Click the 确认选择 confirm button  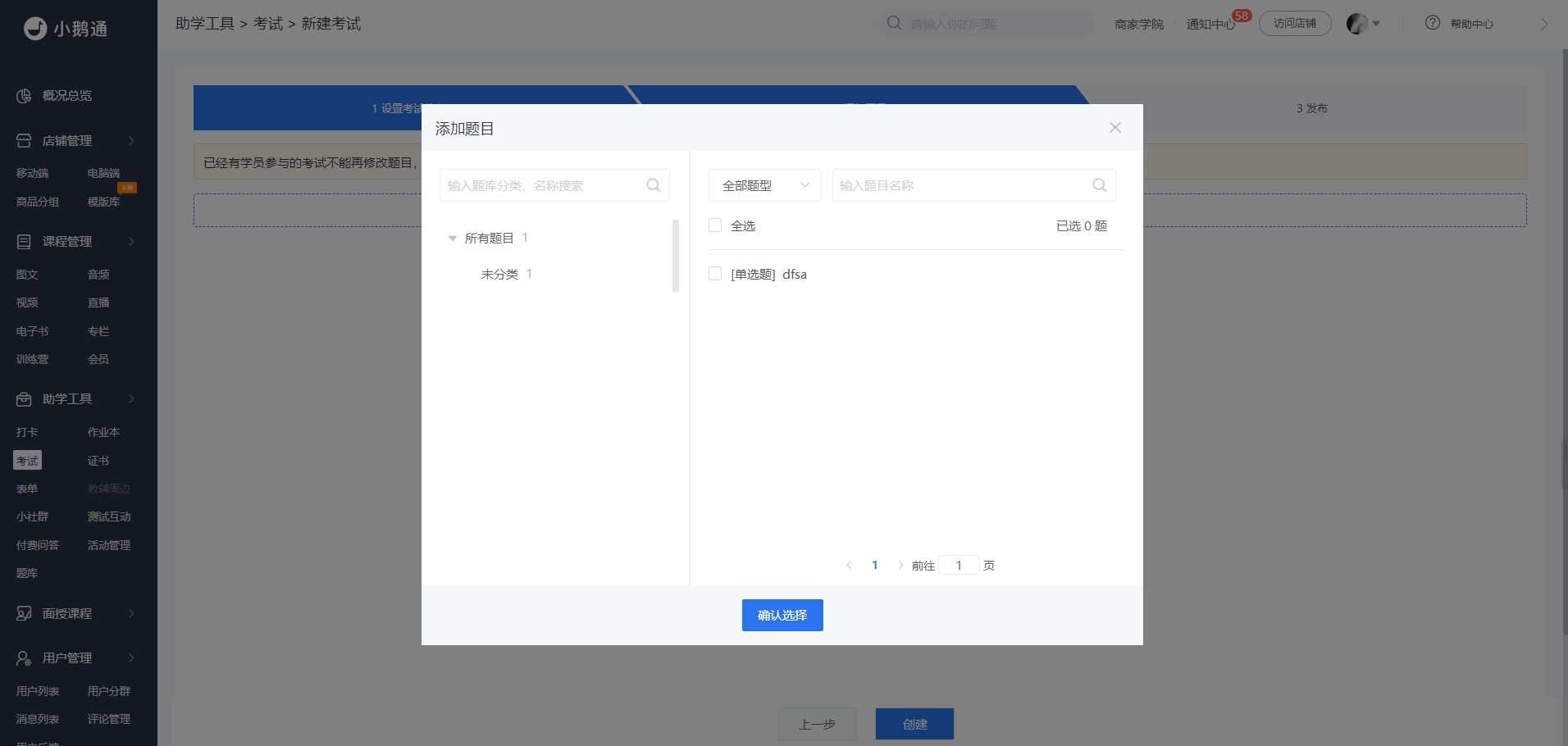coord(782,616)
